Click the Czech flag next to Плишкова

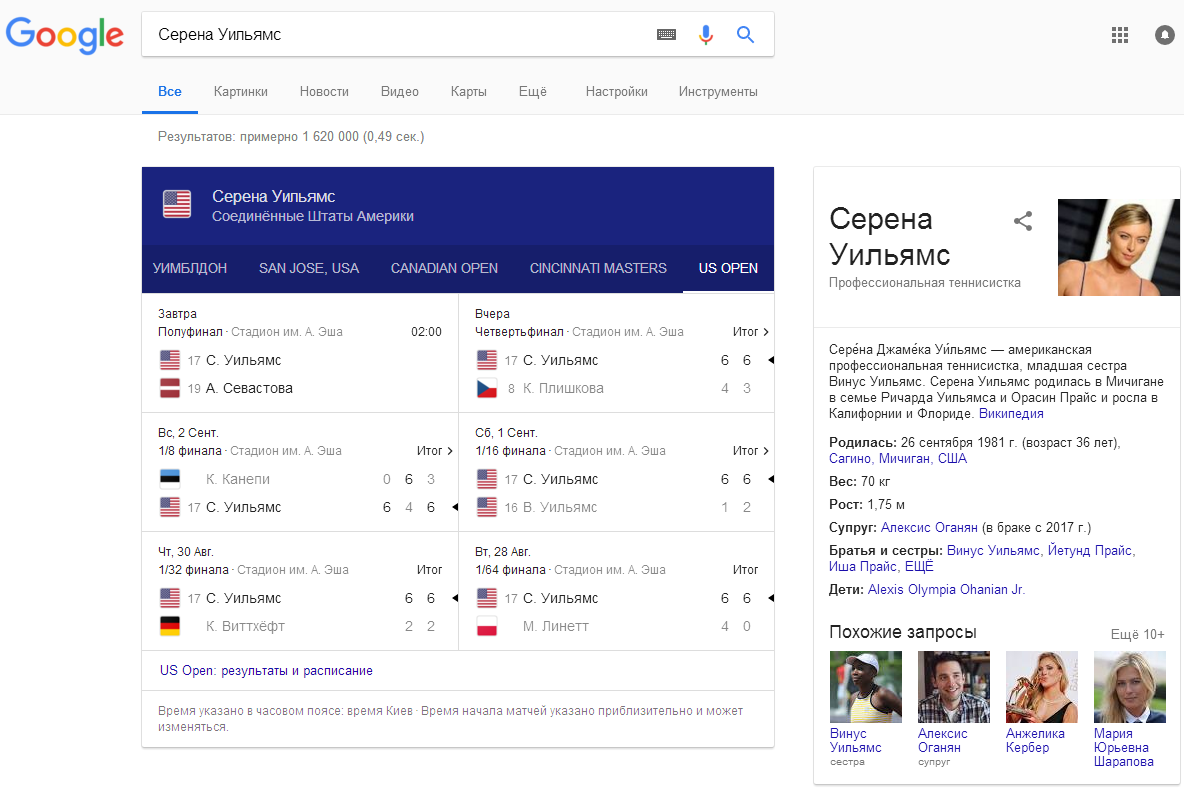pos(486,388)
